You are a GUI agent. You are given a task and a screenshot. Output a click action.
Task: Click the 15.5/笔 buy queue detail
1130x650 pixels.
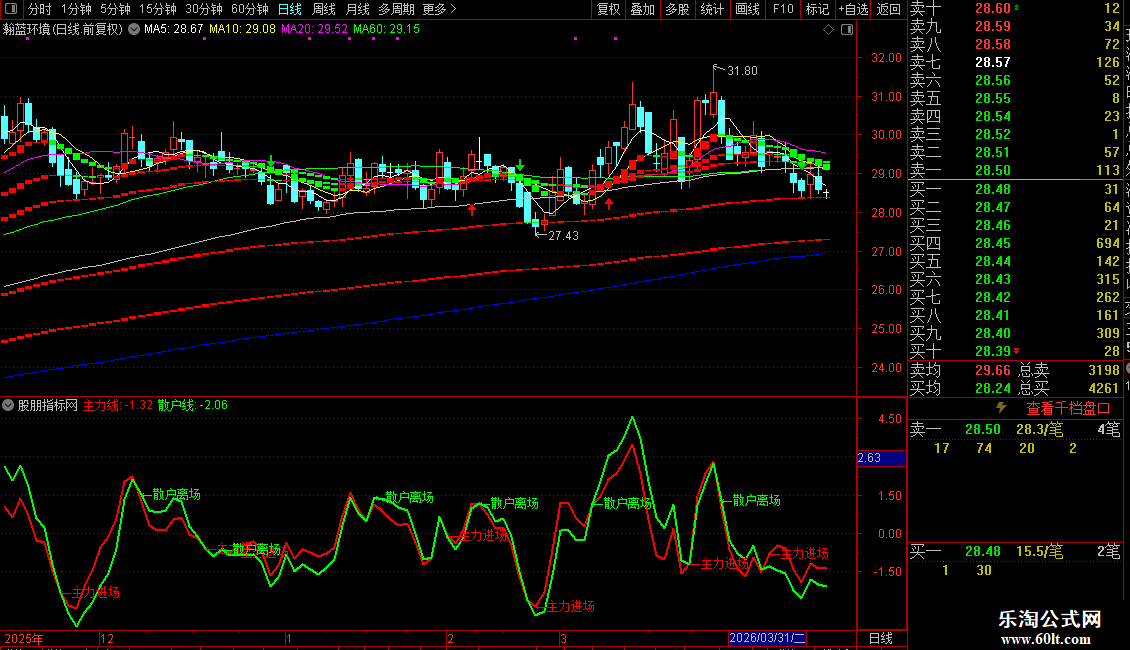pos(1039,552)
